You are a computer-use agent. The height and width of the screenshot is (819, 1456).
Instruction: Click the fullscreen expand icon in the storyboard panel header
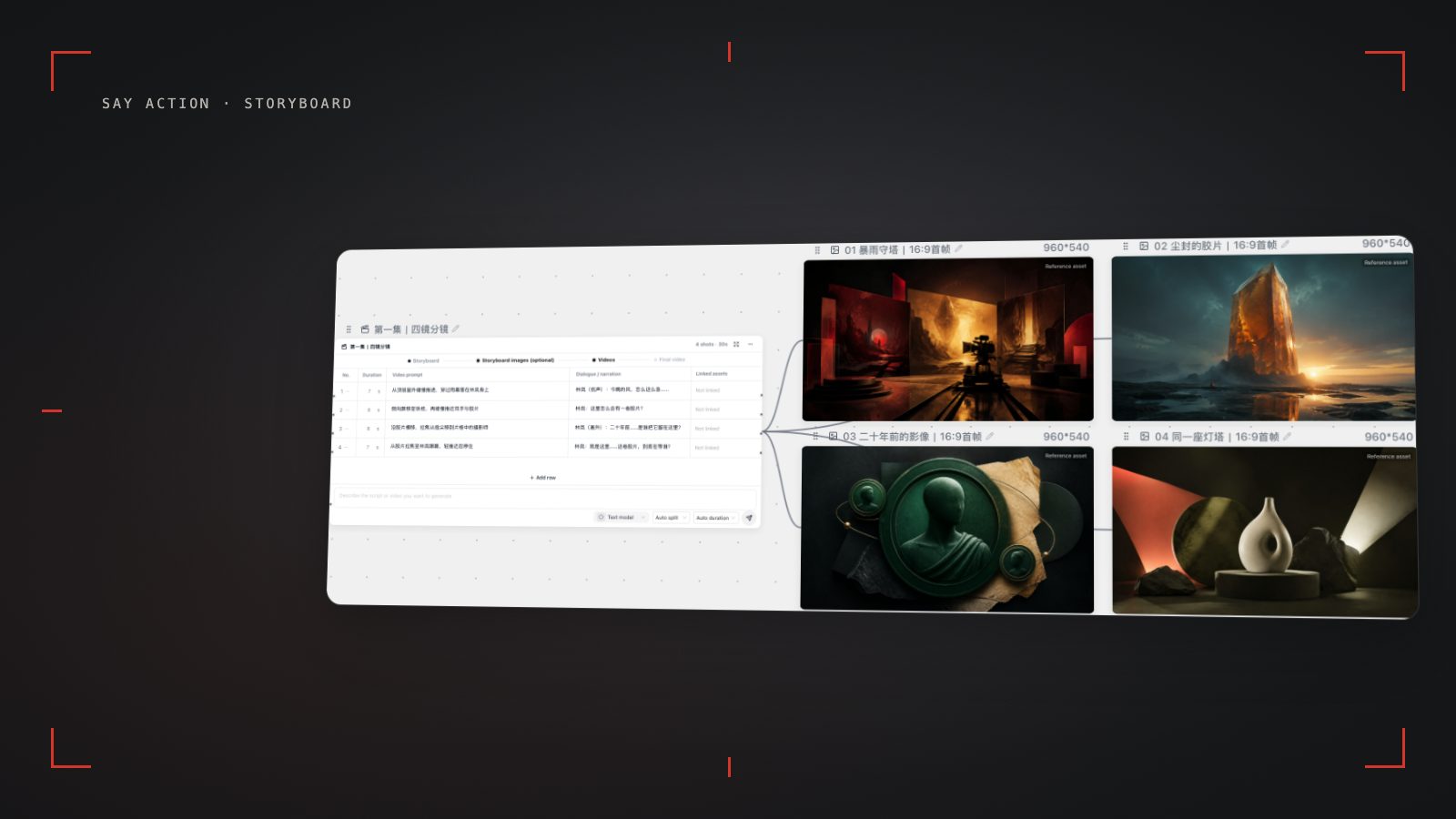(736, 344)
